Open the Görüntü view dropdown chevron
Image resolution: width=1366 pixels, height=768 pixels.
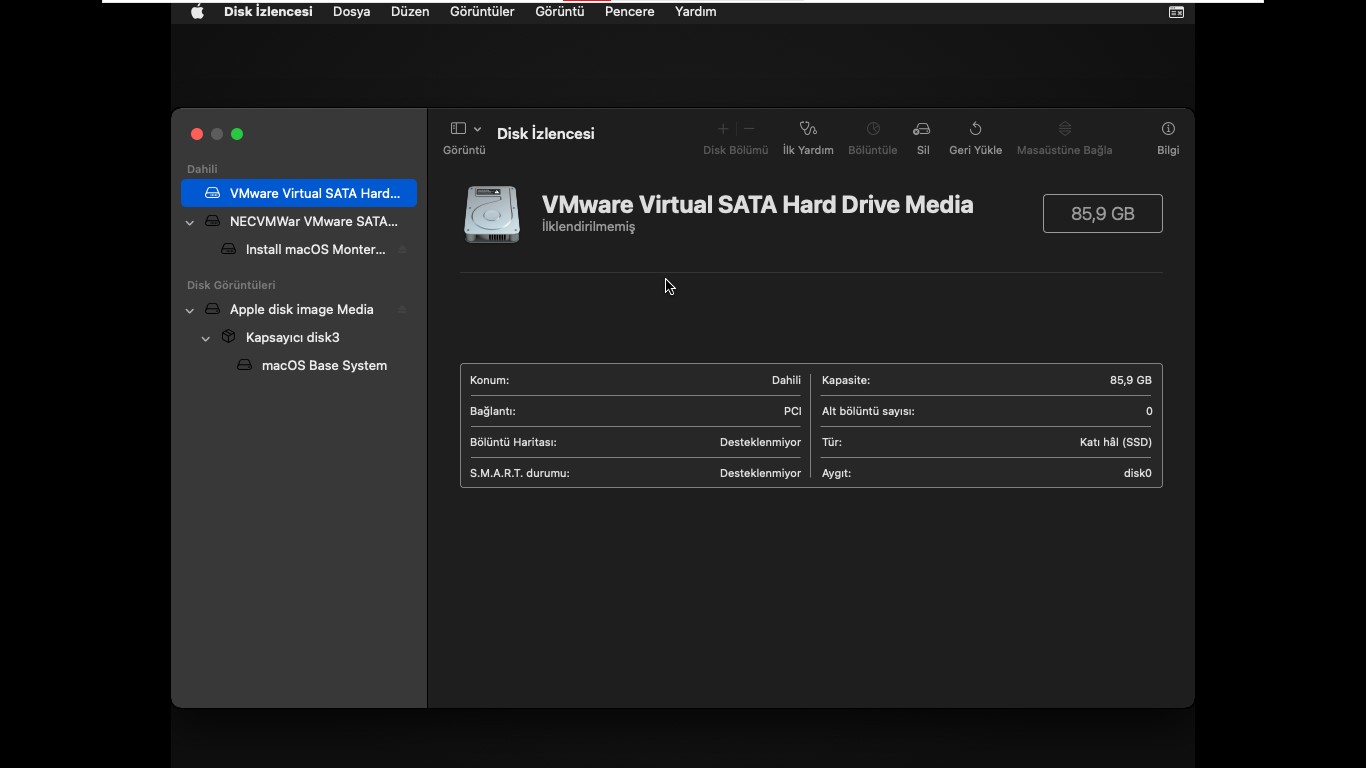coord(477,129)
